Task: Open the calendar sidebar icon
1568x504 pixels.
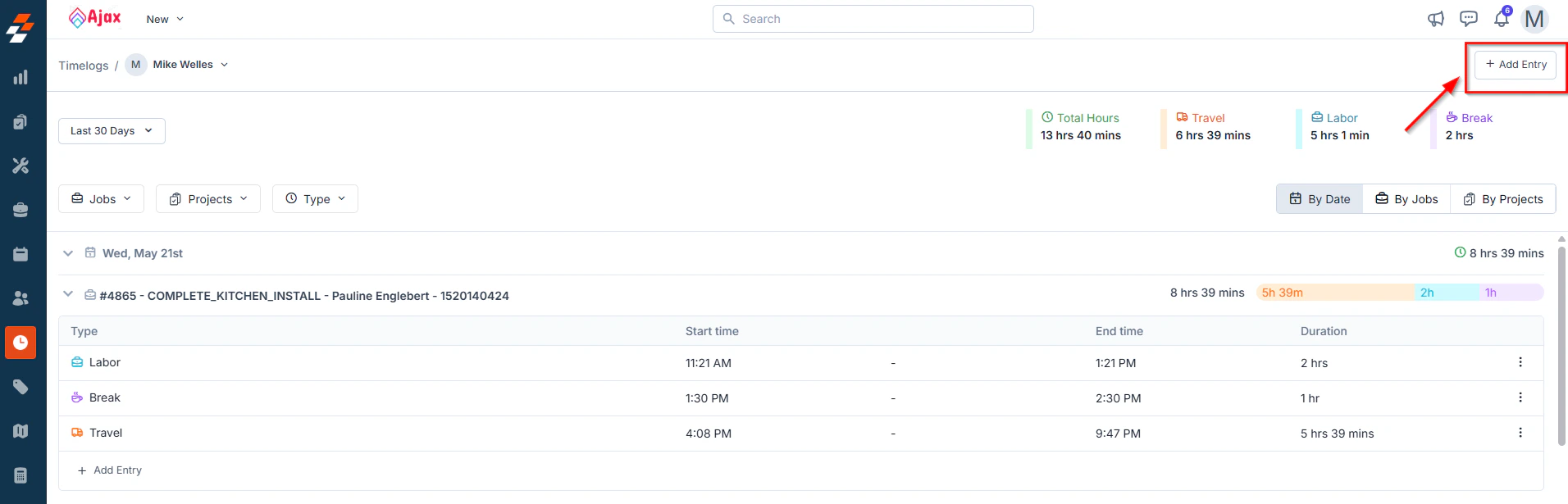Action: [x=21, y=254]
